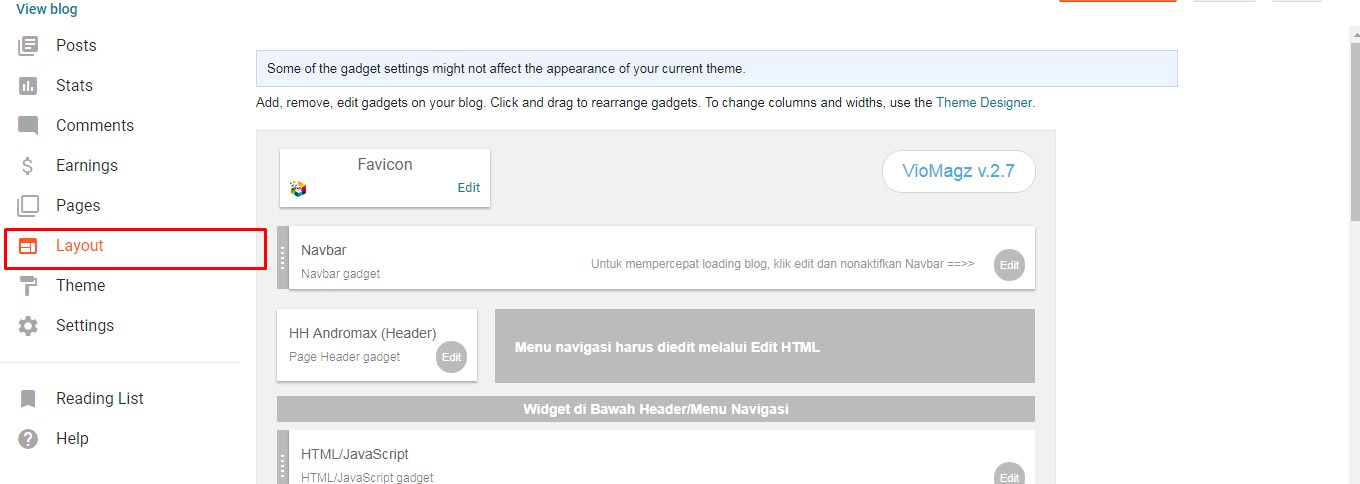Viewport: 1360px width, 484px height.
Task: Click the Reading List bookmark icon
Action: 28,398
